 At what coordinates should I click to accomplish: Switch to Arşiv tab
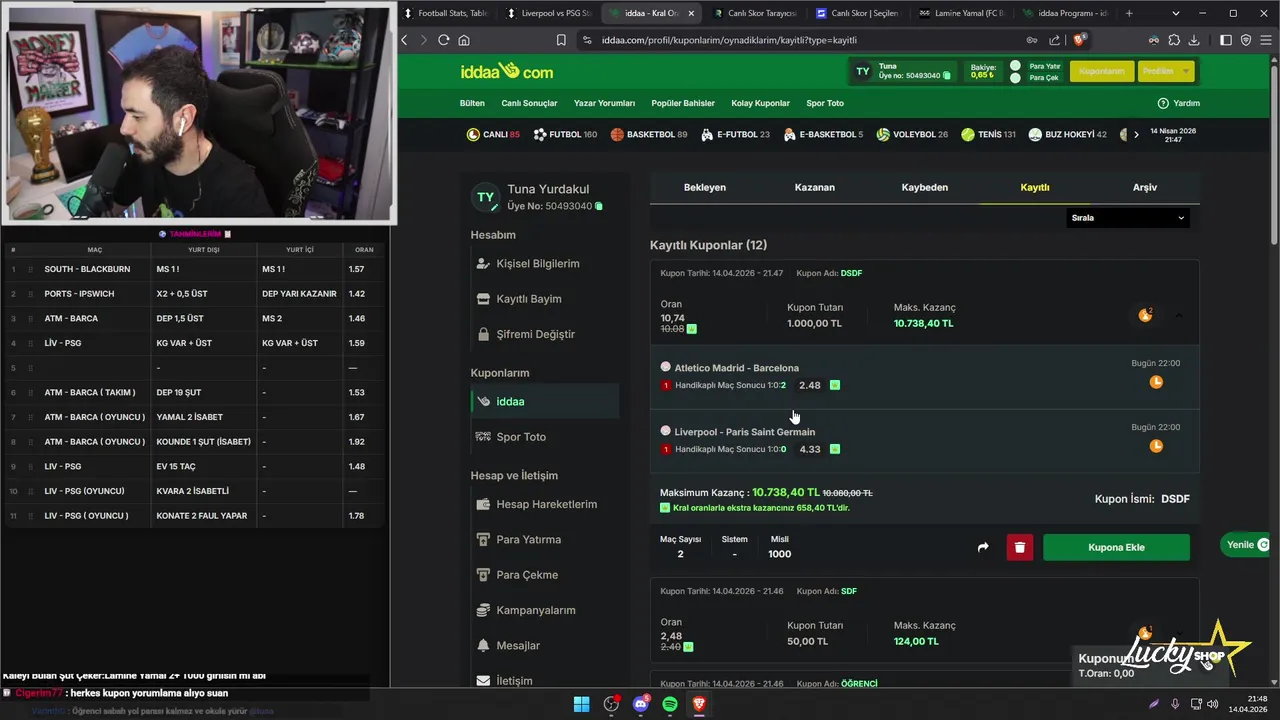coord(1145,187)
